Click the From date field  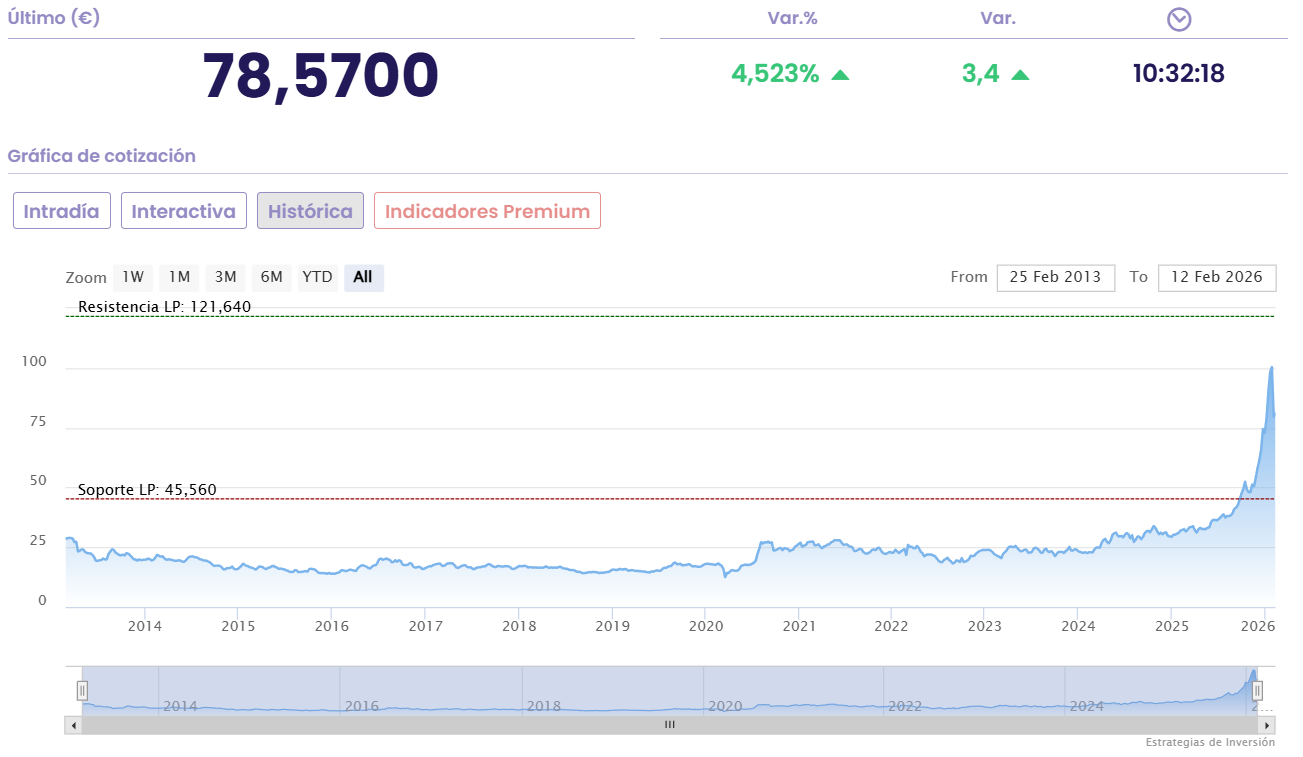click(1055, 277)
